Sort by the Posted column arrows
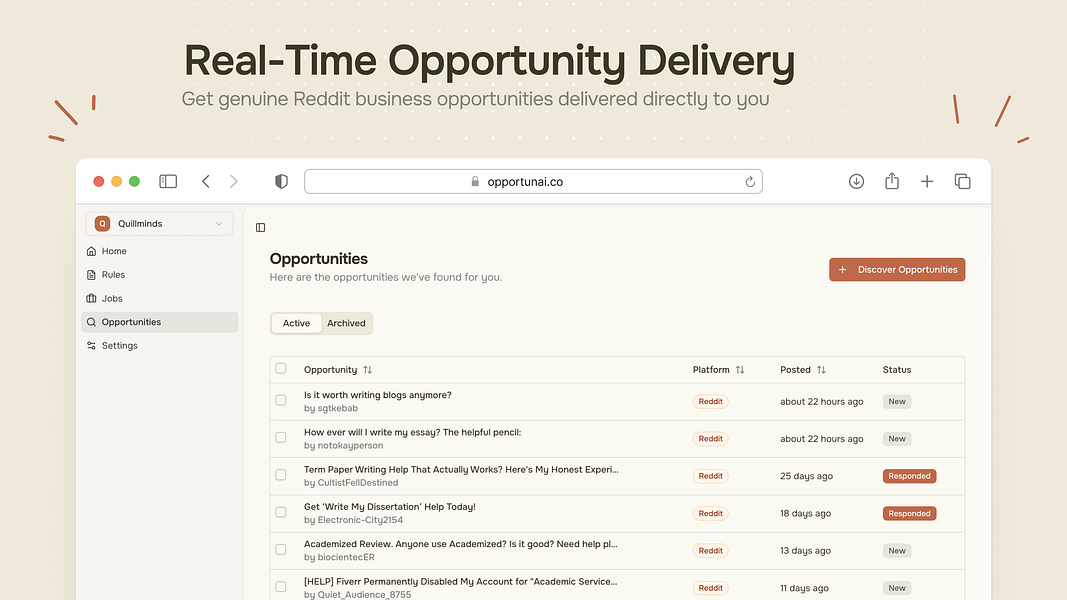1067x600 pixels. 821,369
